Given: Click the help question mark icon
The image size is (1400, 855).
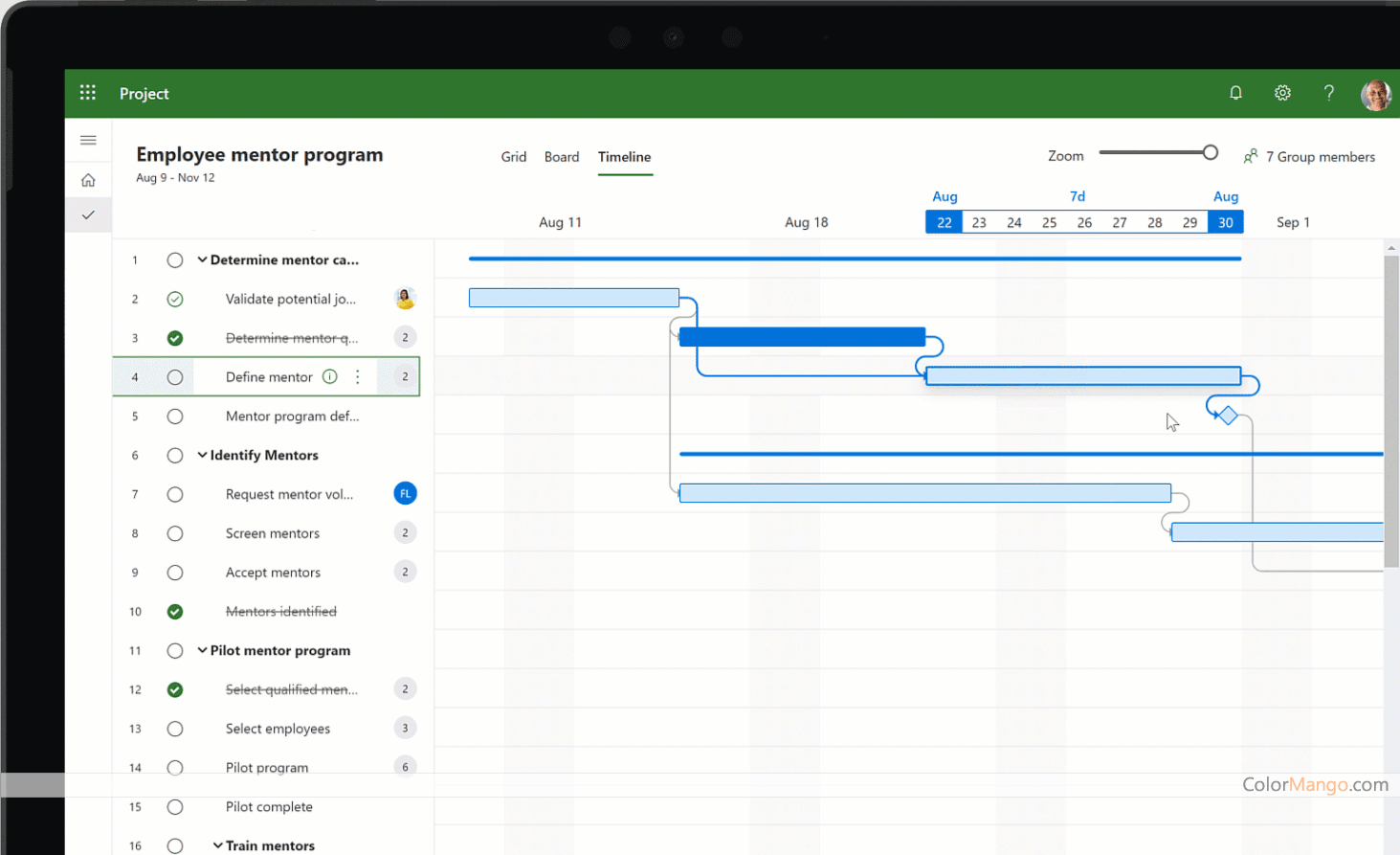Looking at the screenshot, I should [1328, 93].
